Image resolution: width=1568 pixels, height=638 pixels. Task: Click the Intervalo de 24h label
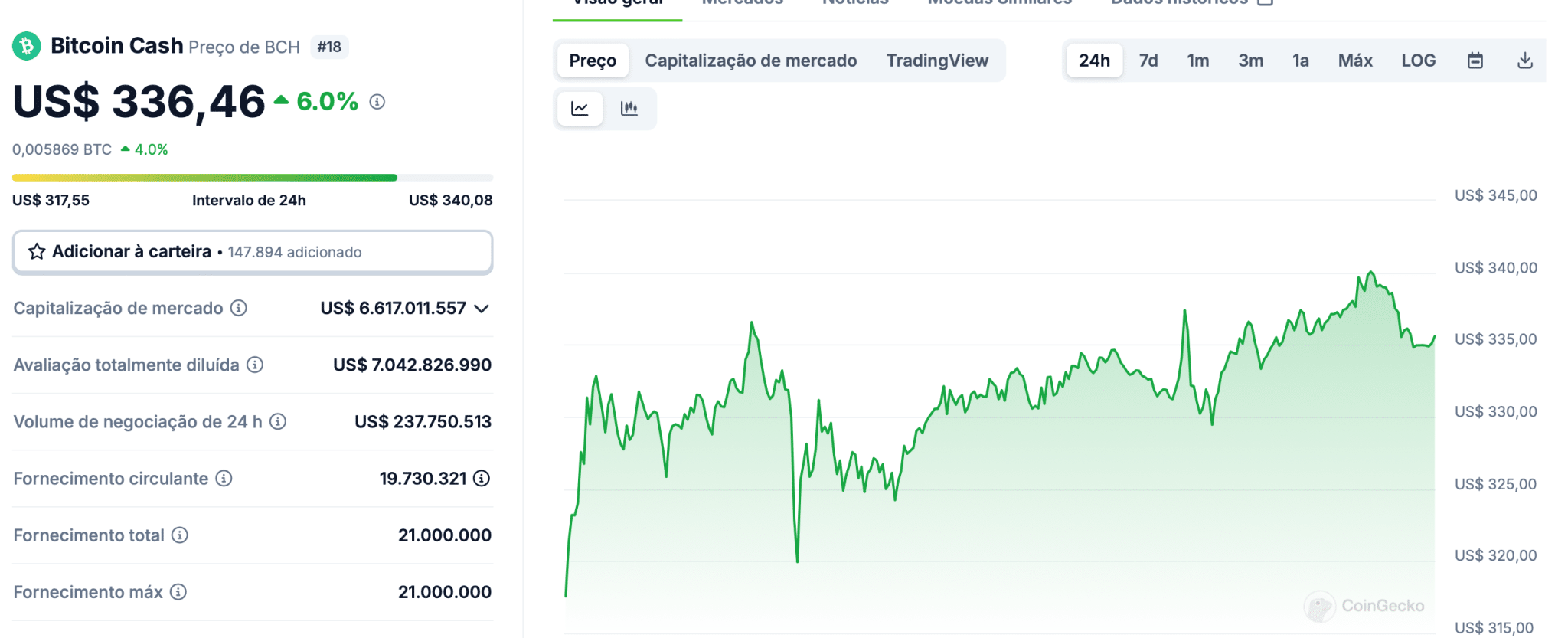pos(249,200)
